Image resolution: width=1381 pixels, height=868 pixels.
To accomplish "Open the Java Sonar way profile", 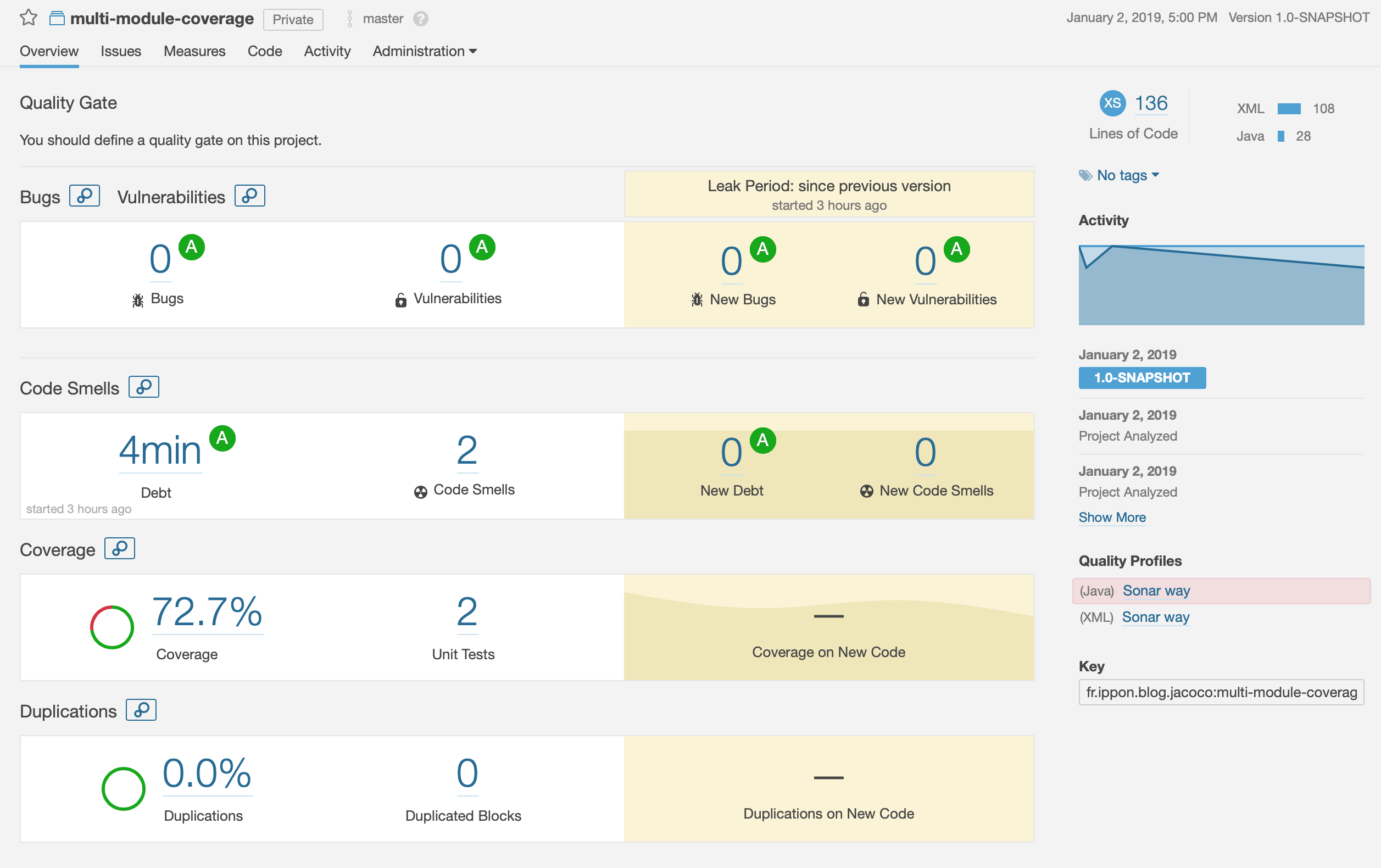I will (x=1156, y=591).
